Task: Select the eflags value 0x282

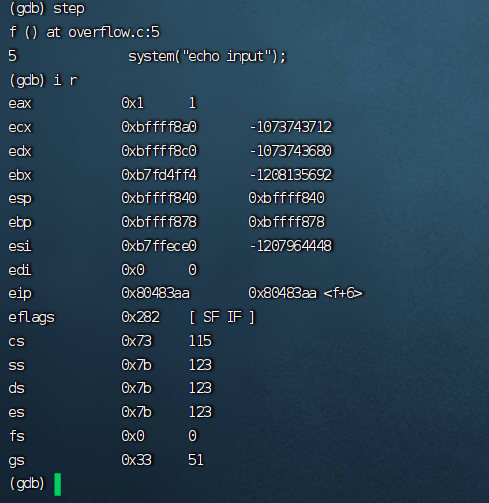Action: (140, 317)
